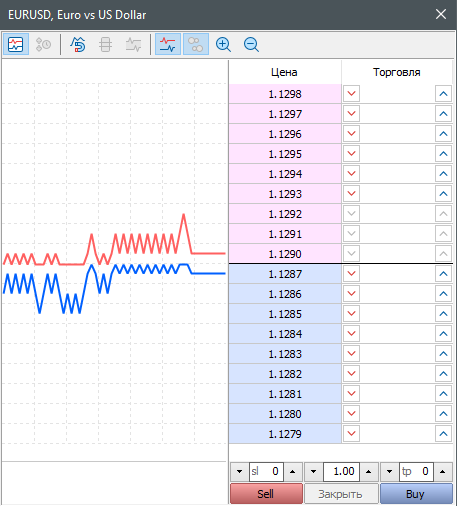The width and height of the screenshot is (457, 506).
Task: Zoom in with the magnifier plus icon
Action: pos(223,44)
